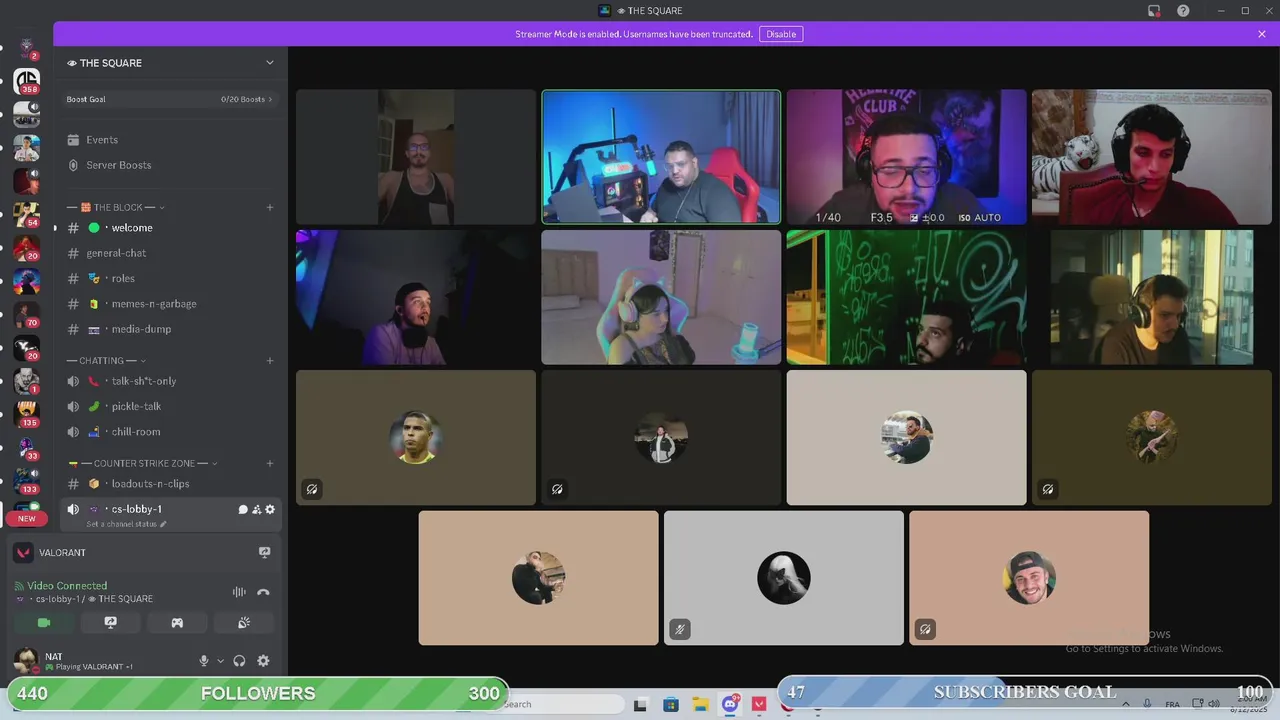The width and height of the screenshot is (1280, 720).
Task: Open Task View on the taskbar
Action: pos(640,704)
